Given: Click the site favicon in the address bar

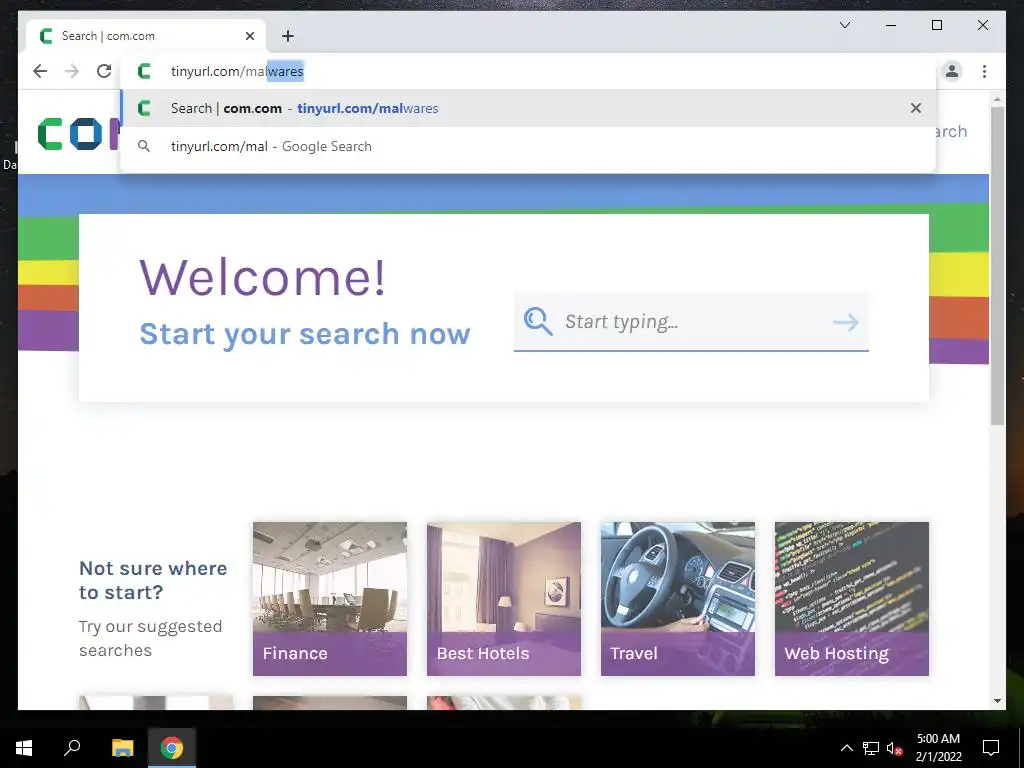Looking at the screenshot, I should point(144,71).
